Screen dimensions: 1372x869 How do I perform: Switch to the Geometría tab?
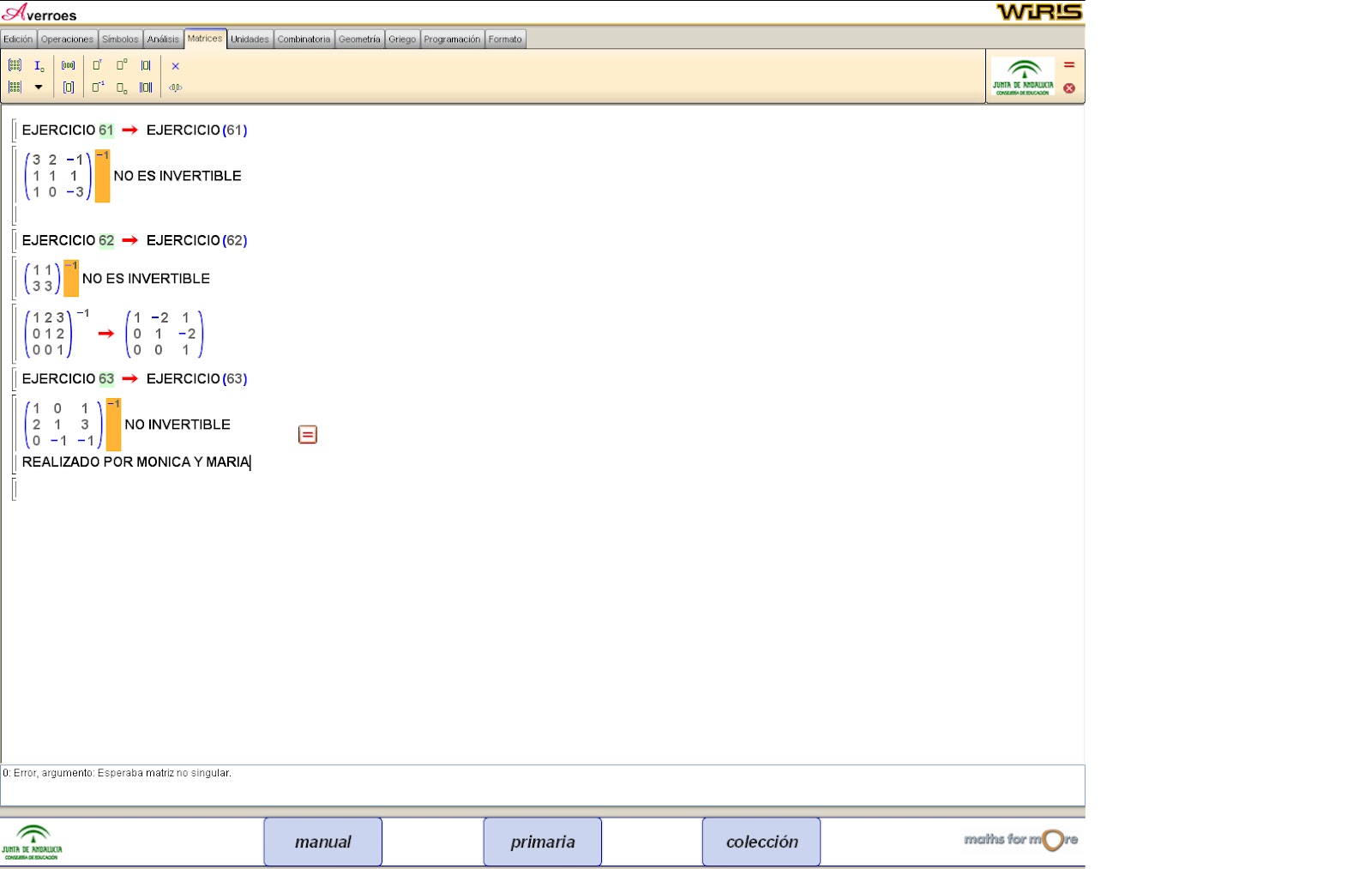click(359, 39)
